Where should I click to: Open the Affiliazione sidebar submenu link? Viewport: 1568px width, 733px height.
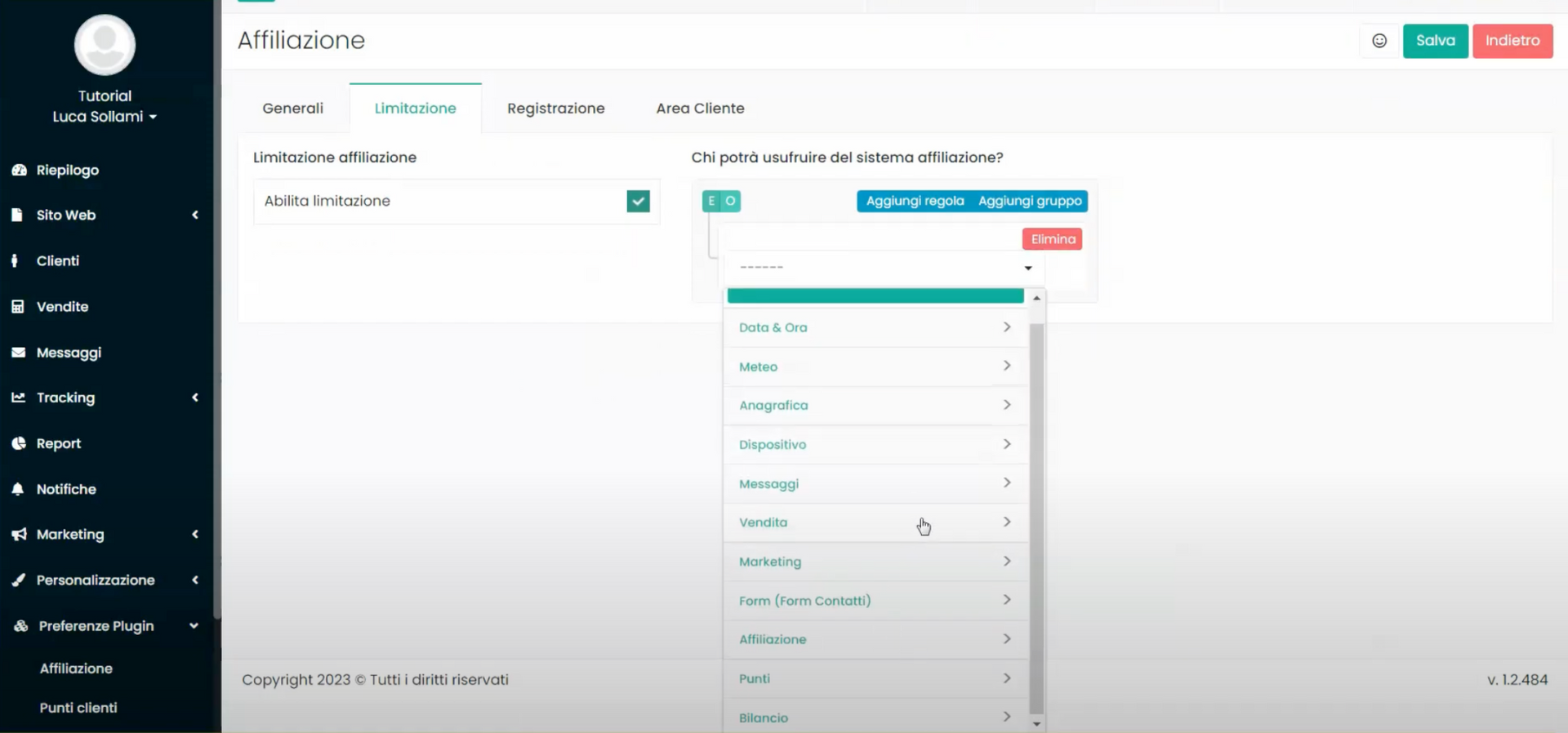pyautogui.click(x=76, y=669)
